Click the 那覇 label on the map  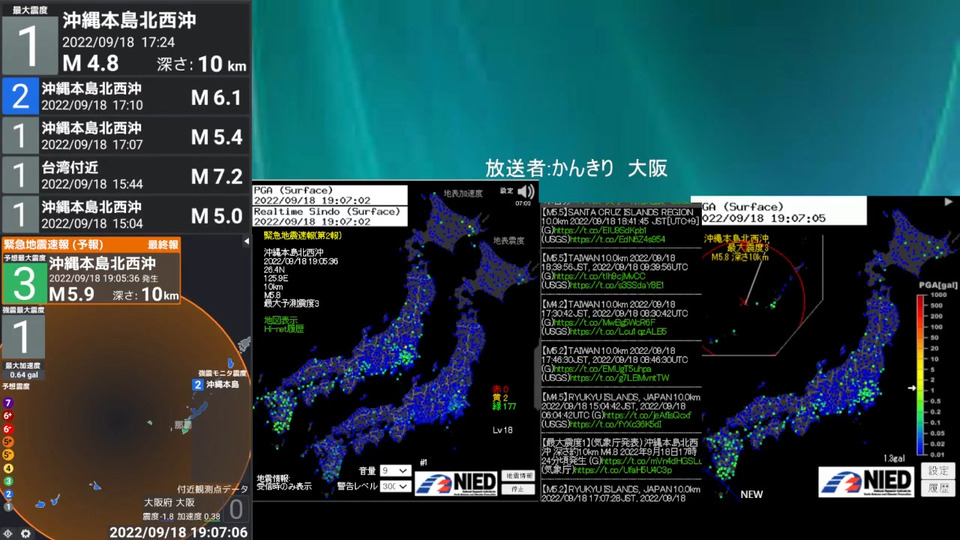click(182, 424)
